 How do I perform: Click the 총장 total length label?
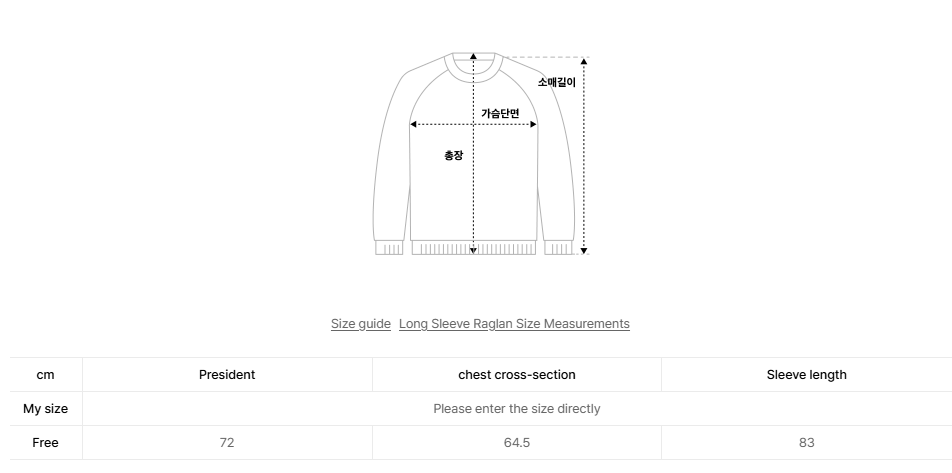454,156
